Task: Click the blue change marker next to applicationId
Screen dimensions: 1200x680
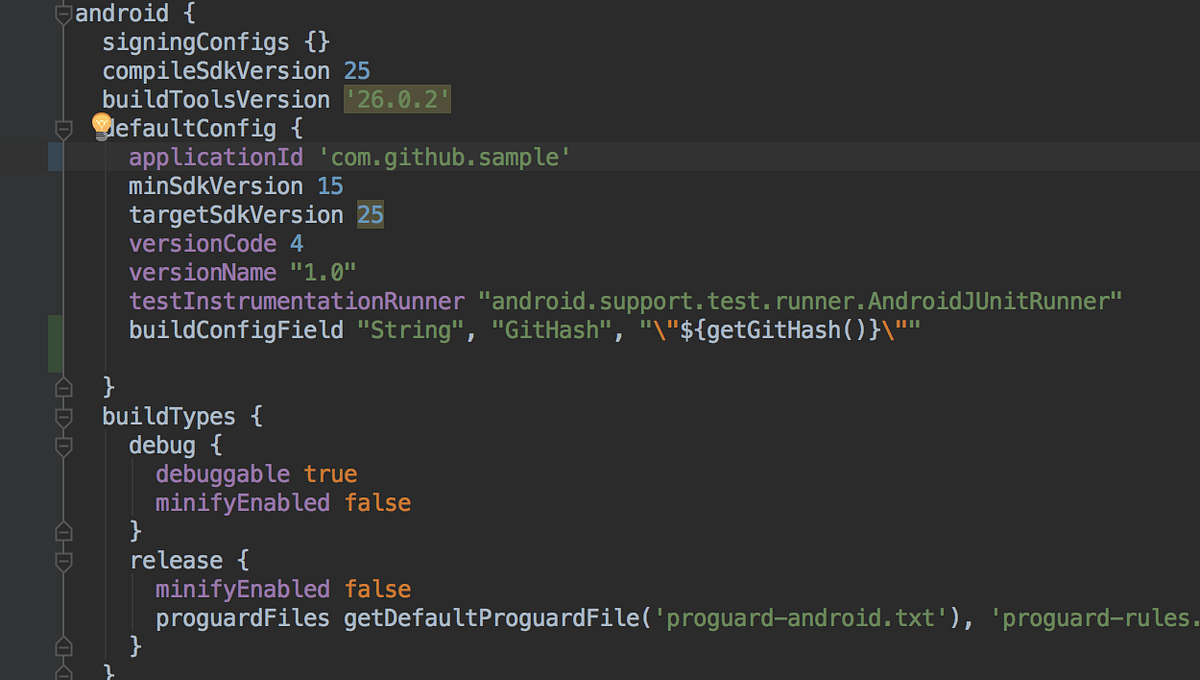Action: 55,157
